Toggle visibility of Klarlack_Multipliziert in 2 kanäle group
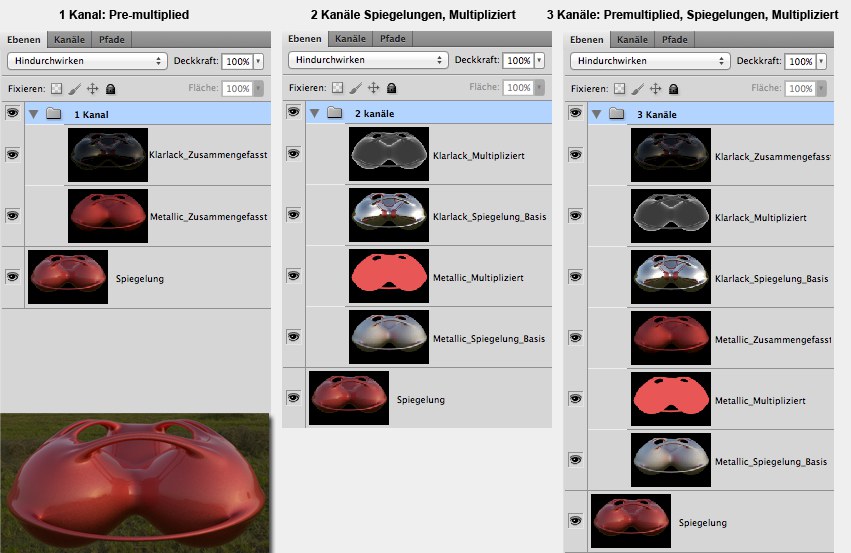 (294, 155)
